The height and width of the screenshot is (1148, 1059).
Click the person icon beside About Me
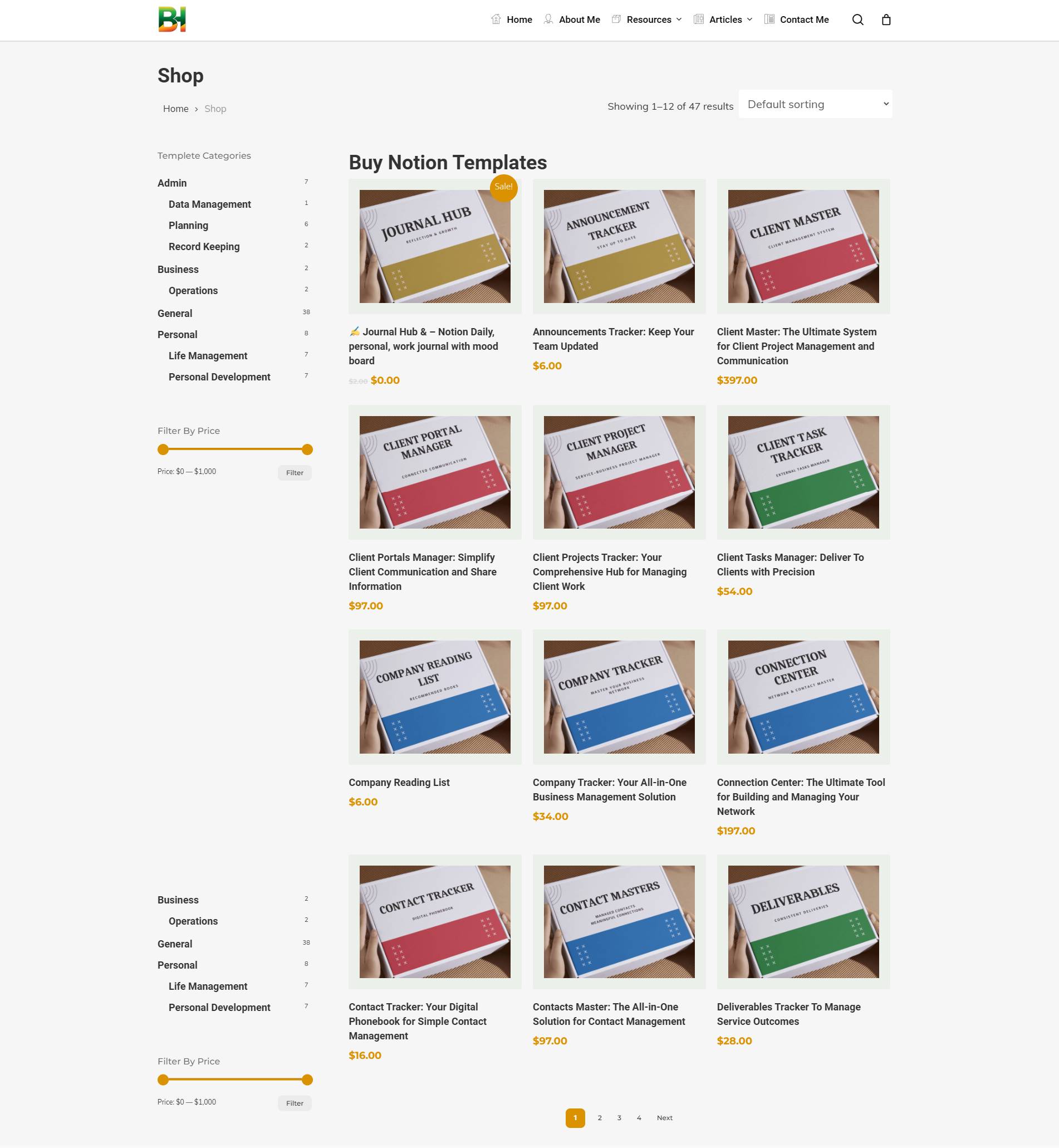[548, 19]
